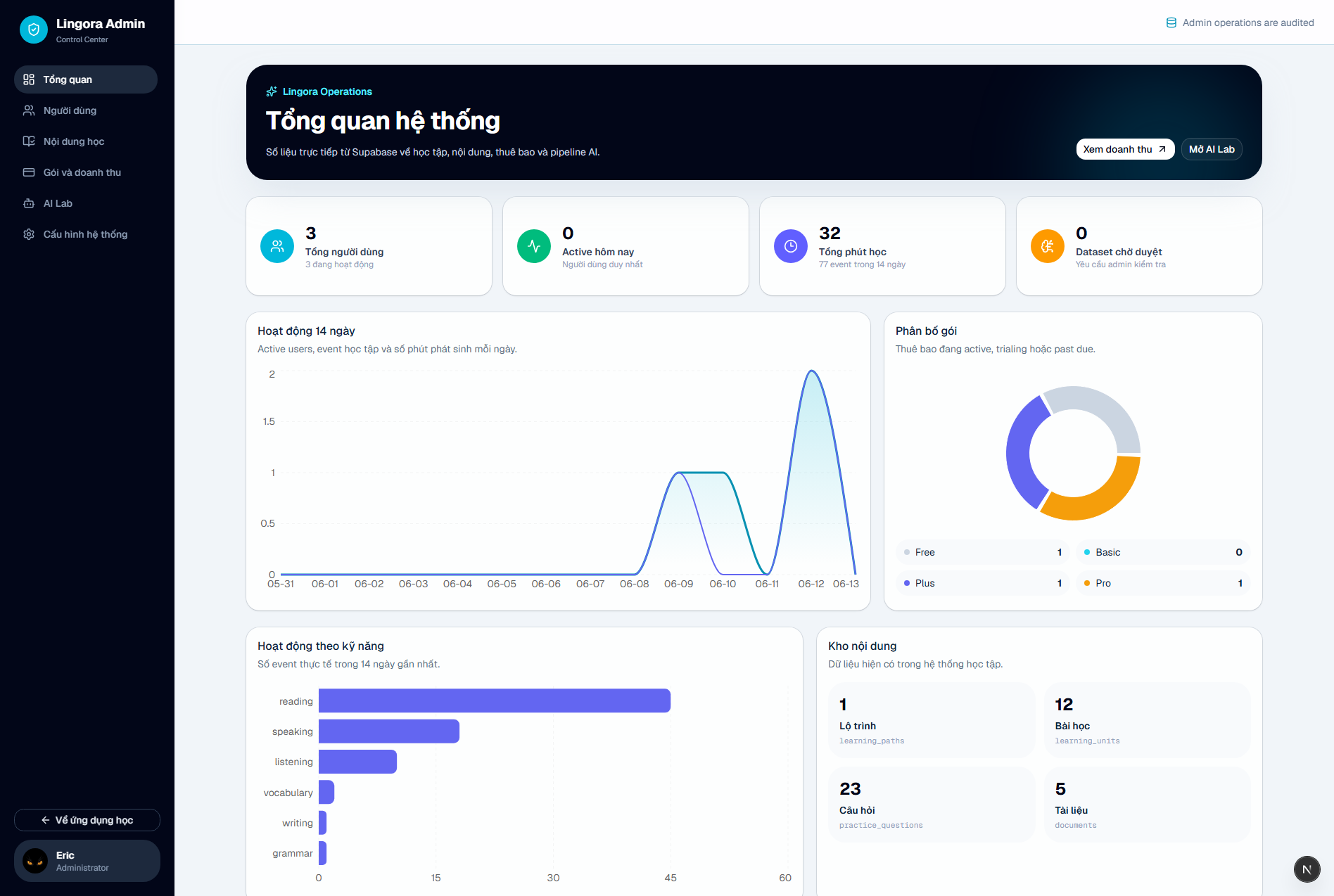Click the Lộ trình content card
This screenshot has height=896, width=1334.
point(932,720)
